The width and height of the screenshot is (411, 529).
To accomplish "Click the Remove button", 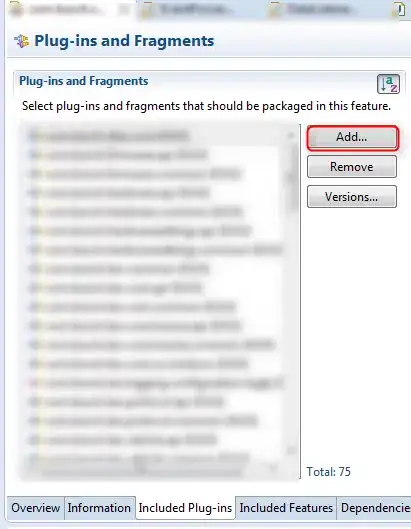I will [x=352, y=167].
